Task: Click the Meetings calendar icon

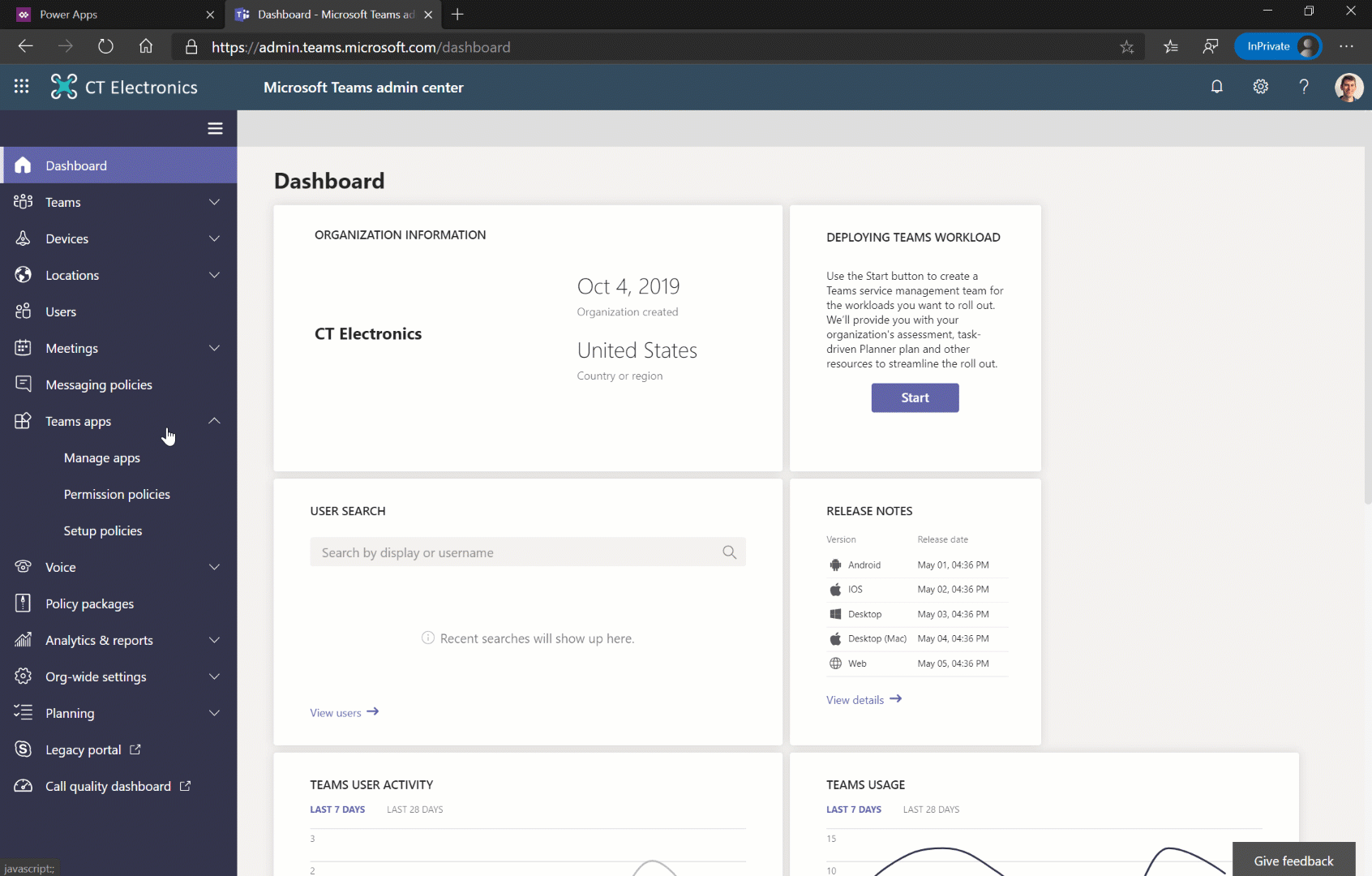Action: (23, 348)
